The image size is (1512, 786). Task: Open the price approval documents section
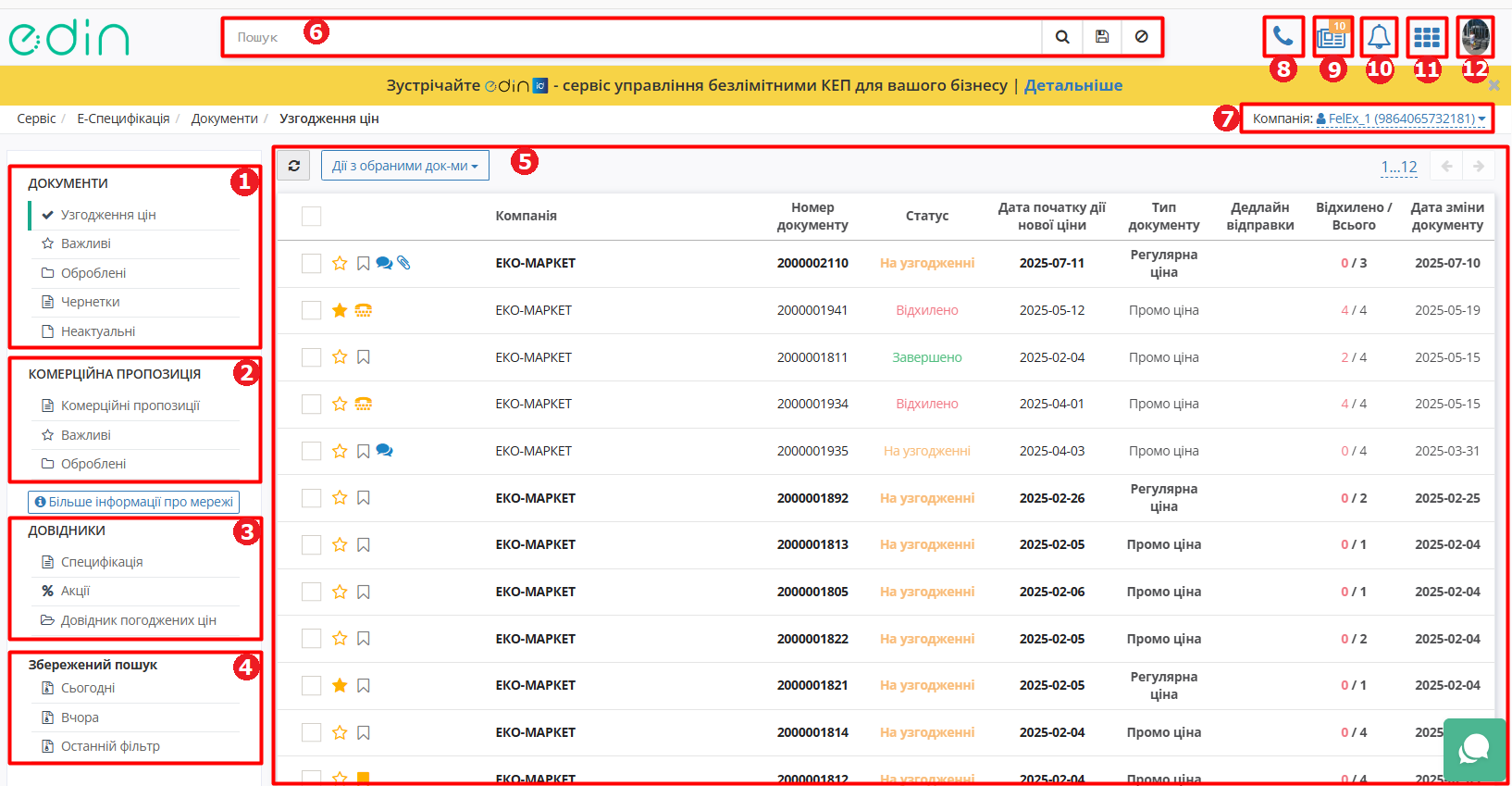[x=108, y=215]
